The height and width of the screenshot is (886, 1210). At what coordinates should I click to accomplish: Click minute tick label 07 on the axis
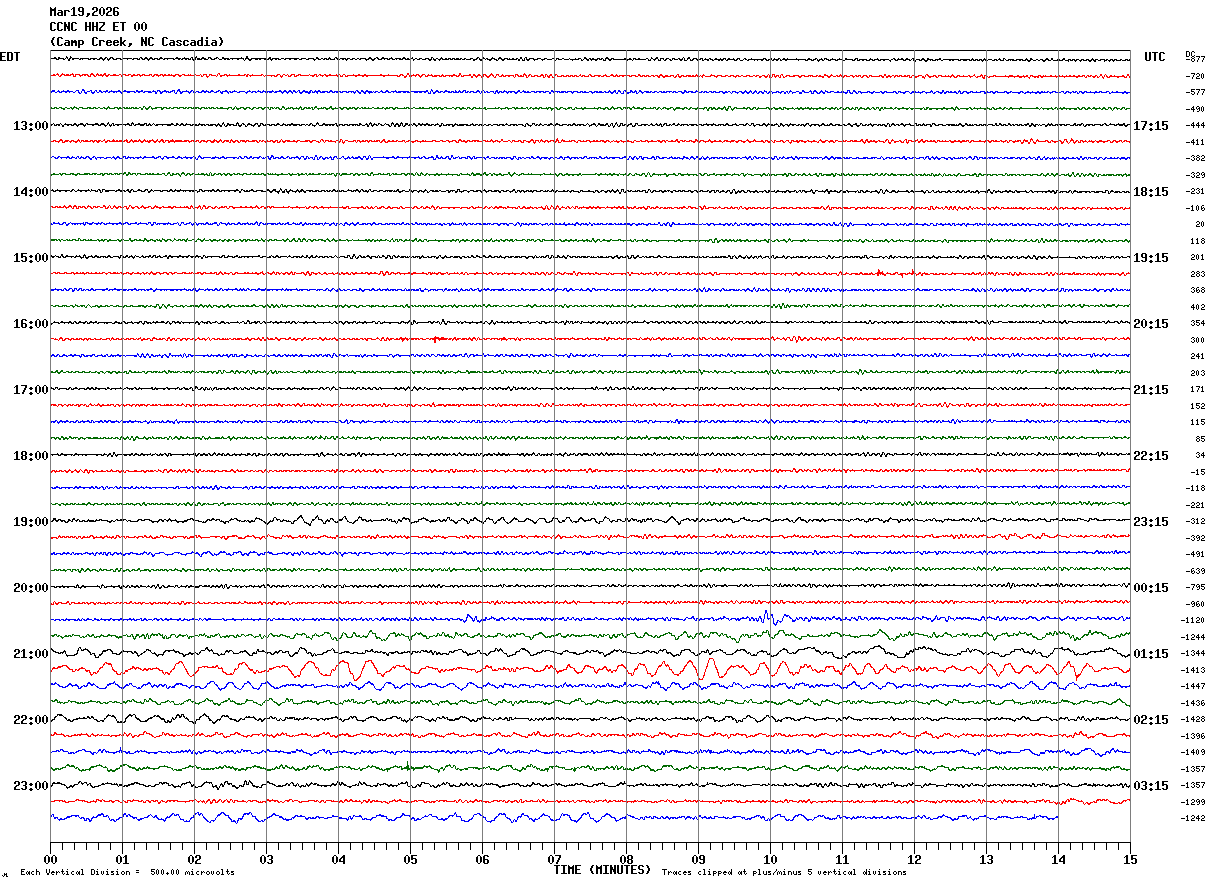click(x=554, y=859)
